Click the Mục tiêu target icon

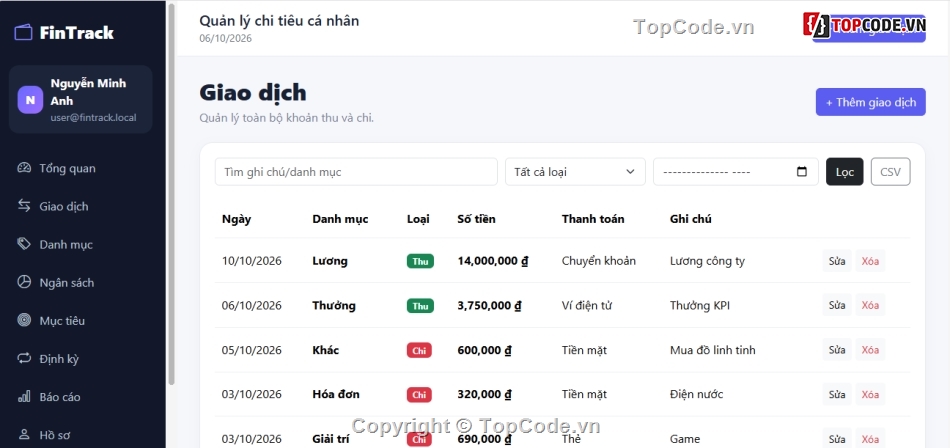click(x=24, y=321)
